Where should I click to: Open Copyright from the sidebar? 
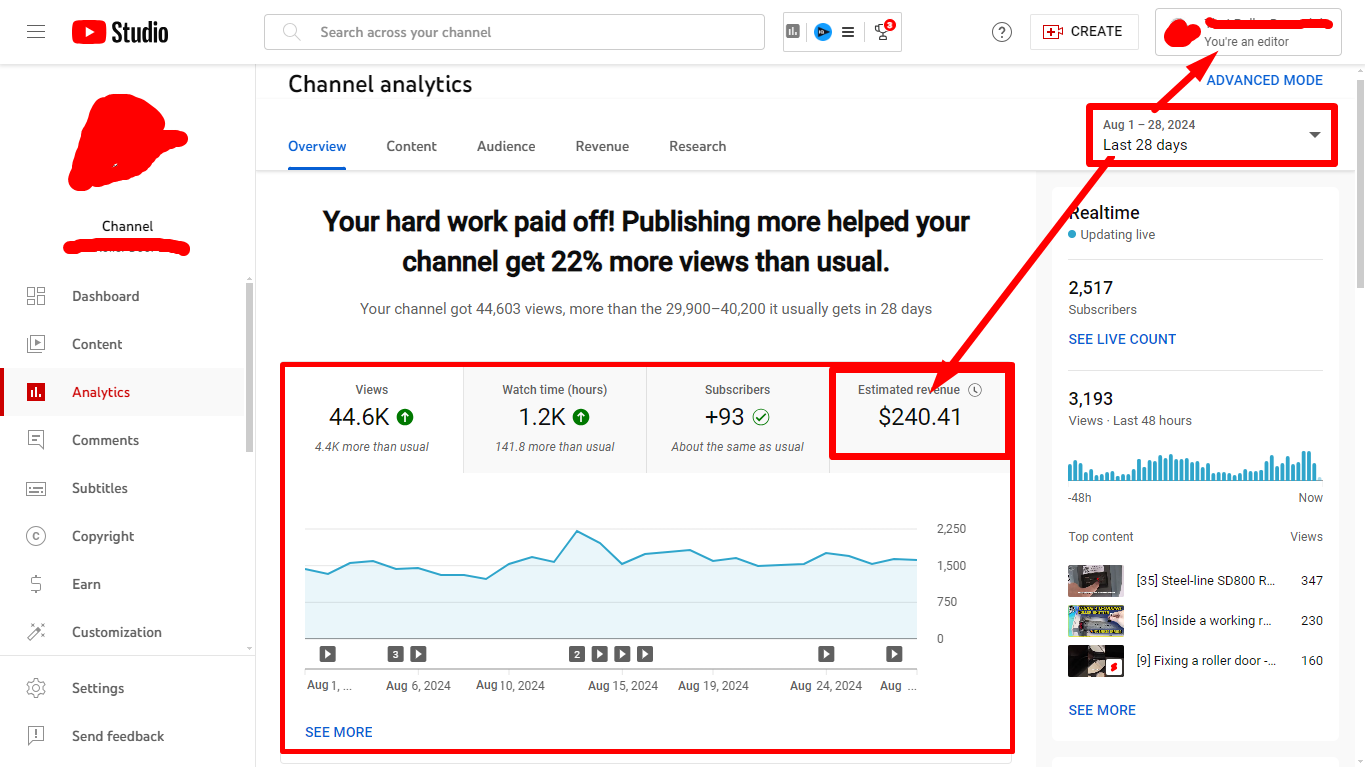pos(103,536)
